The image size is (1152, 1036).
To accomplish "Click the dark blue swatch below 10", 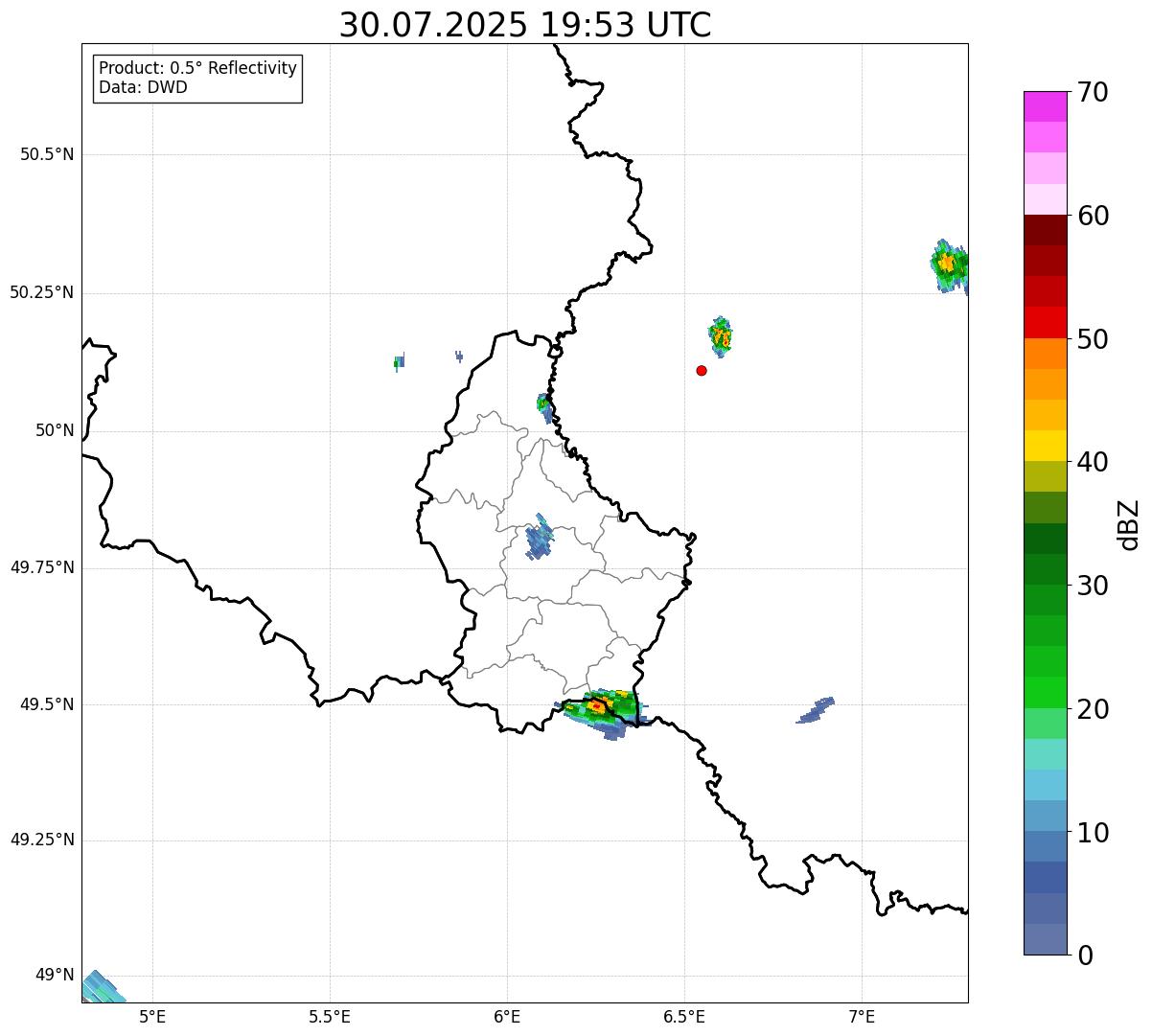I will (1045, 878).
